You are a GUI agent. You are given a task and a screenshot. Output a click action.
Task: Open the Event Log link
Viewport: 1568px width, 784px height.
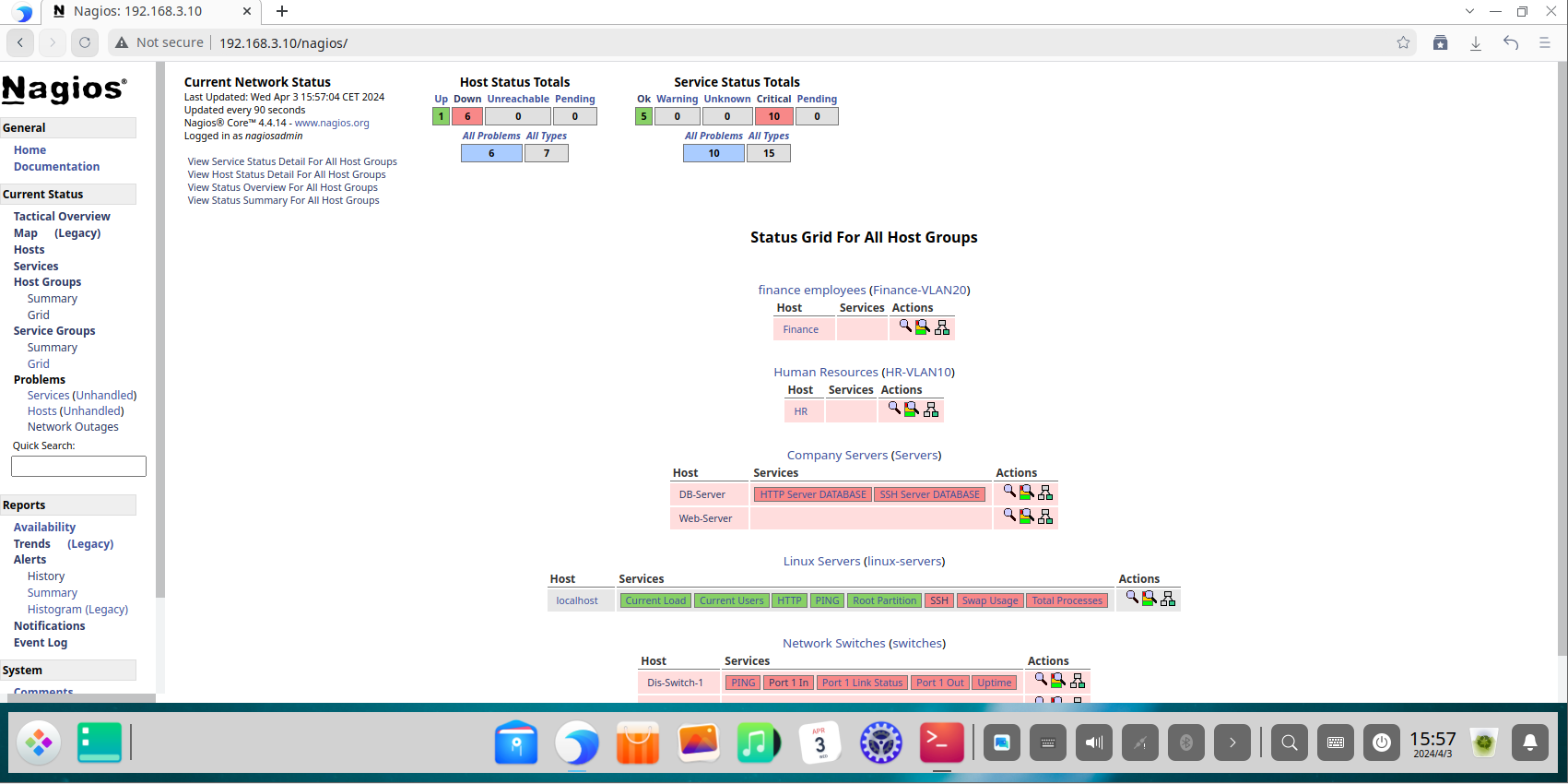[x=41, y=643]
